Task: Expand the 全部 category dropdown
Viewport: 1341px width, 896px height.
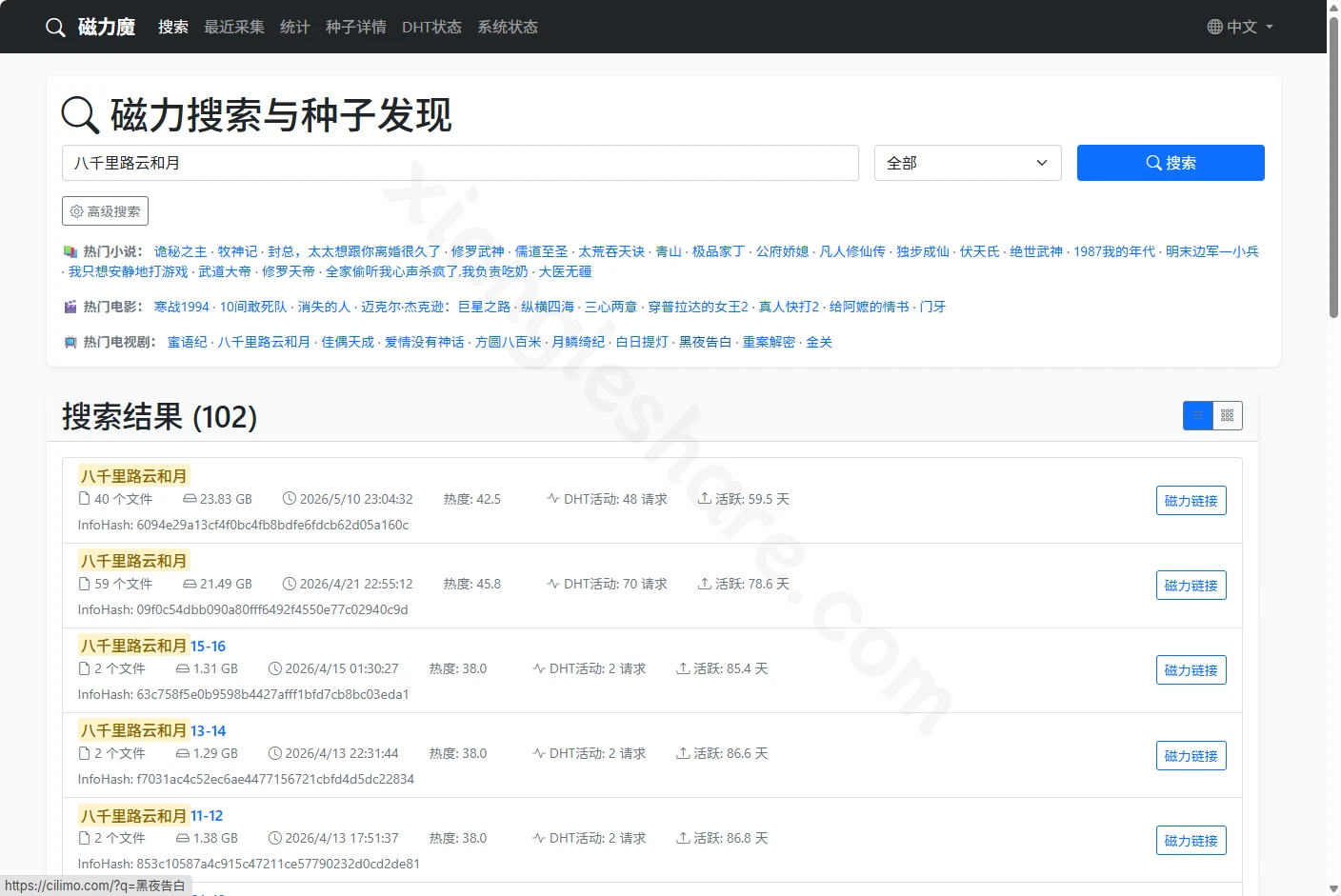Action: 968,163
